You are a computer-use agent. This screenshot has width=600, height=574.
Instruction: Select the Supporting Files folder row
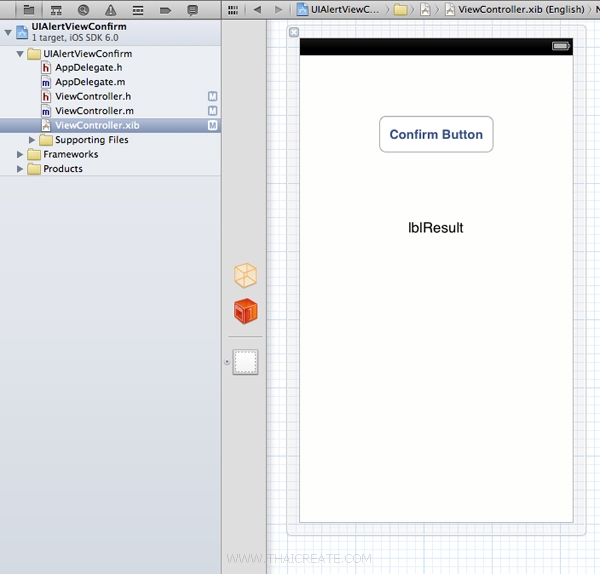pyautogui.click(x=110, y=140)
